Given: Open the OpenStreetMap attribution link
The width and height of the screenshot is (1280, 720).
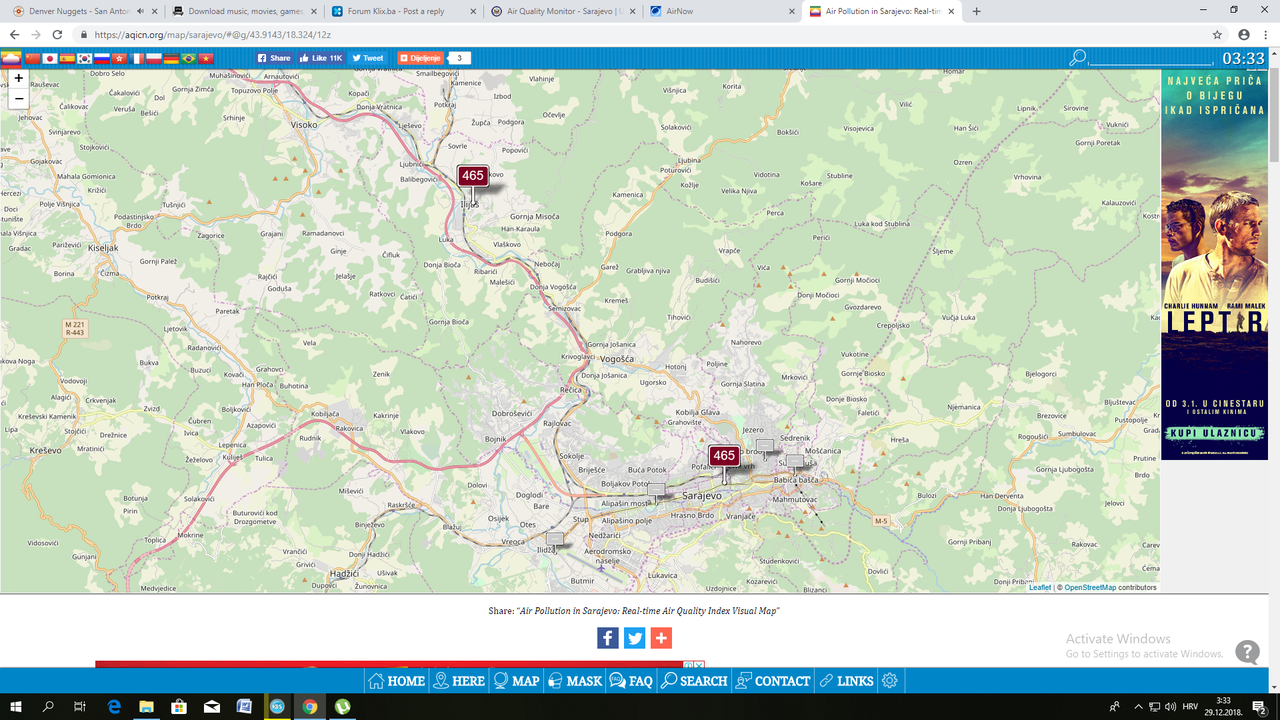Looking at the screenshot, I should click(1090, 588).
